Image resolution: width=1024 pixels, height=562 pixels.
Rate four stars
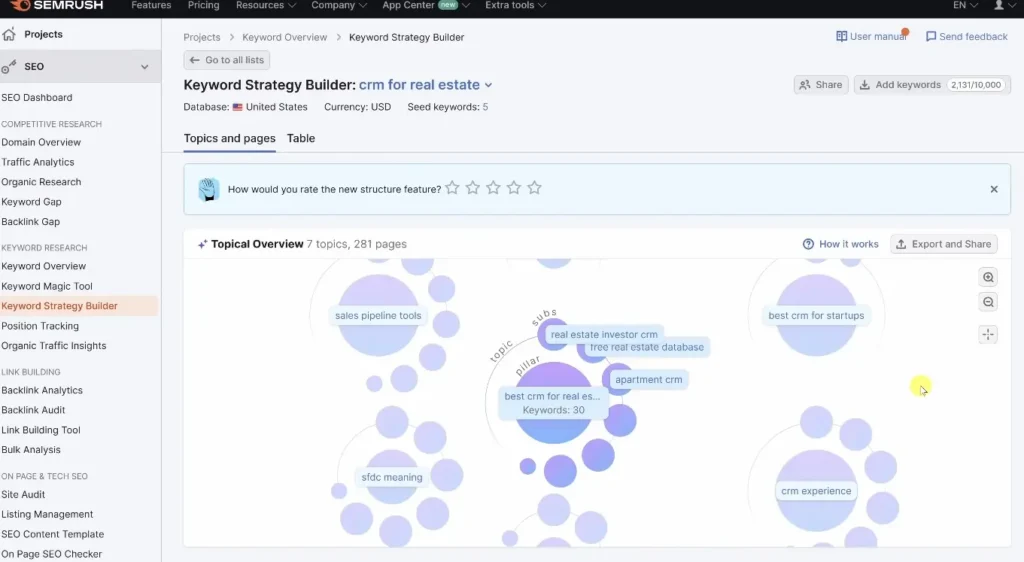(x=514, y=188)
